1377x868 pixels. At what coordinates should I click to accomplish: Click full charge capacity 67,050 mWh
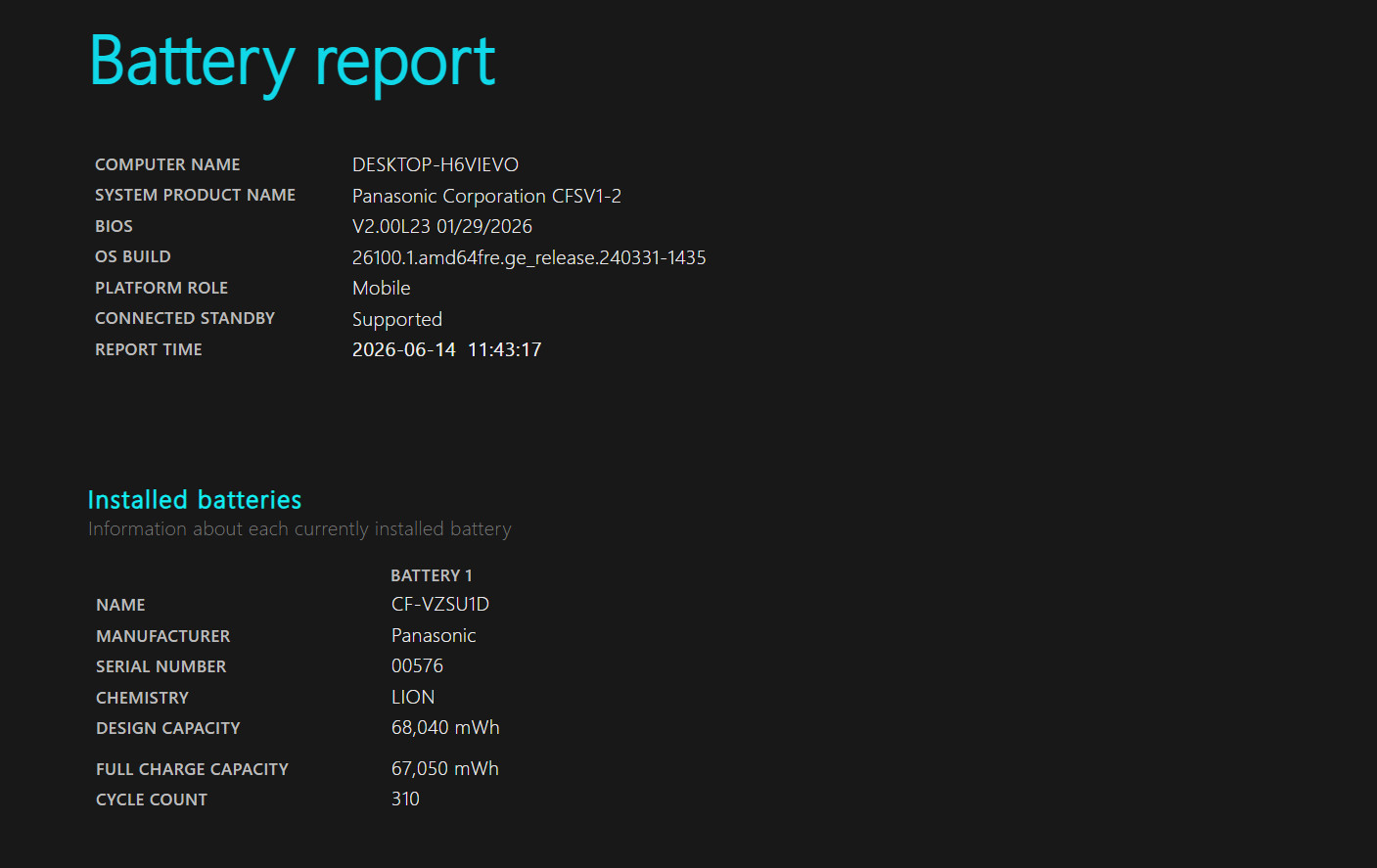(x=445, y=768)
